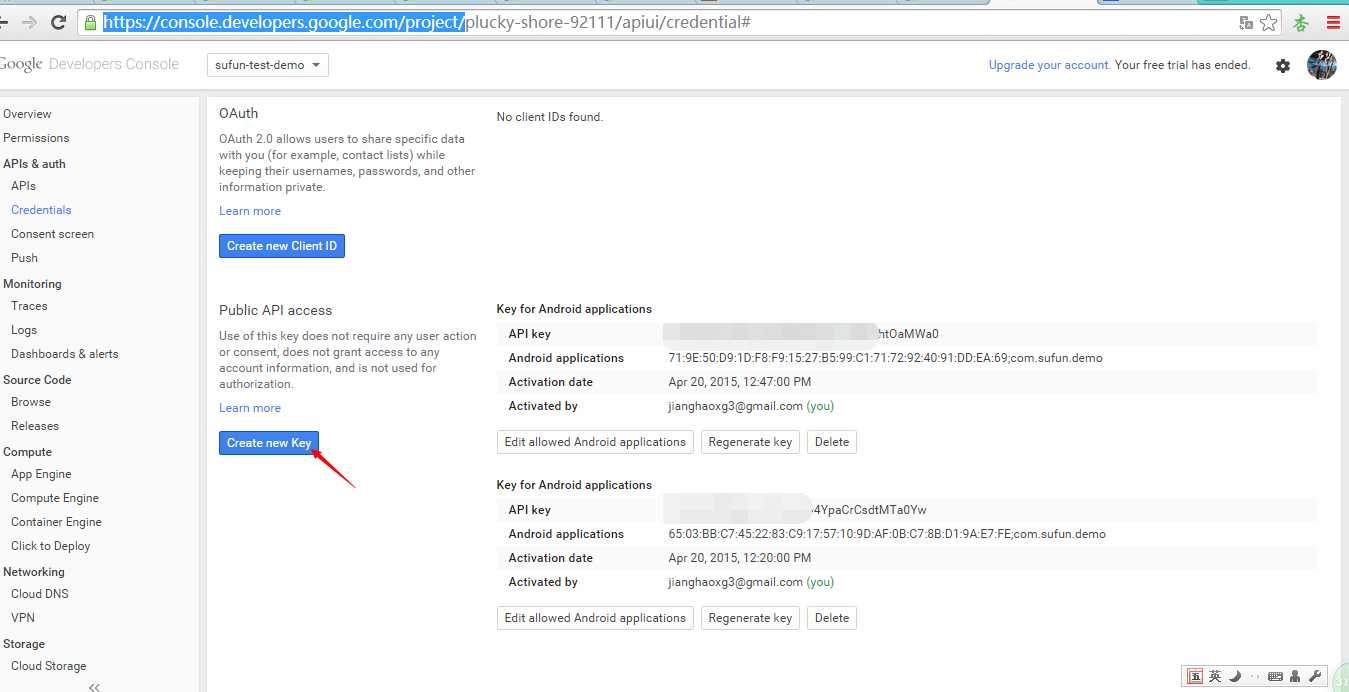1349x692 pixels.
Task: Open Container Engine in the sidebar
Action: (56, 522)
